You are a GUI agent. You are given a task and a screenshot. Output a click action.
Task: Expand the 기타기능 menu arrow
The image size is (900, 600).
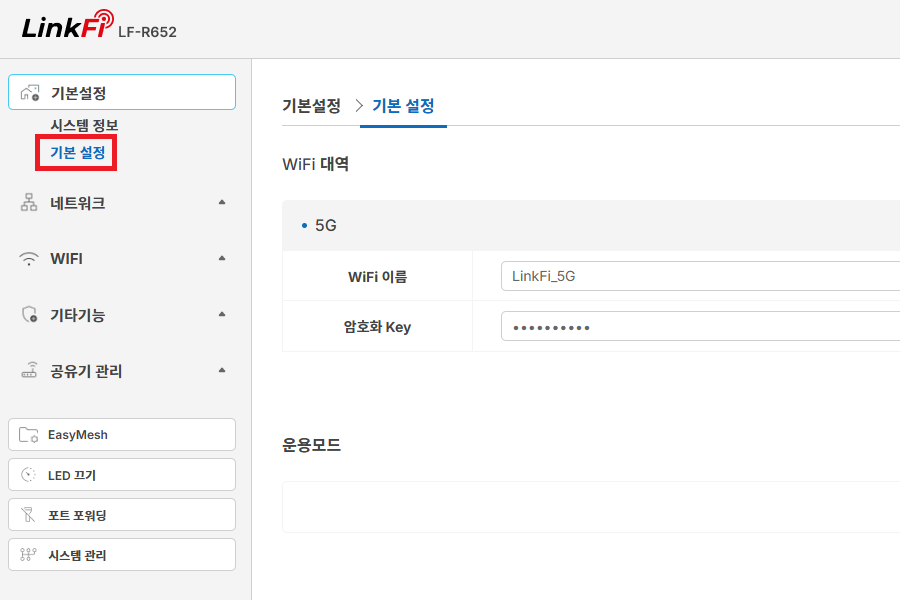(222, 314)
